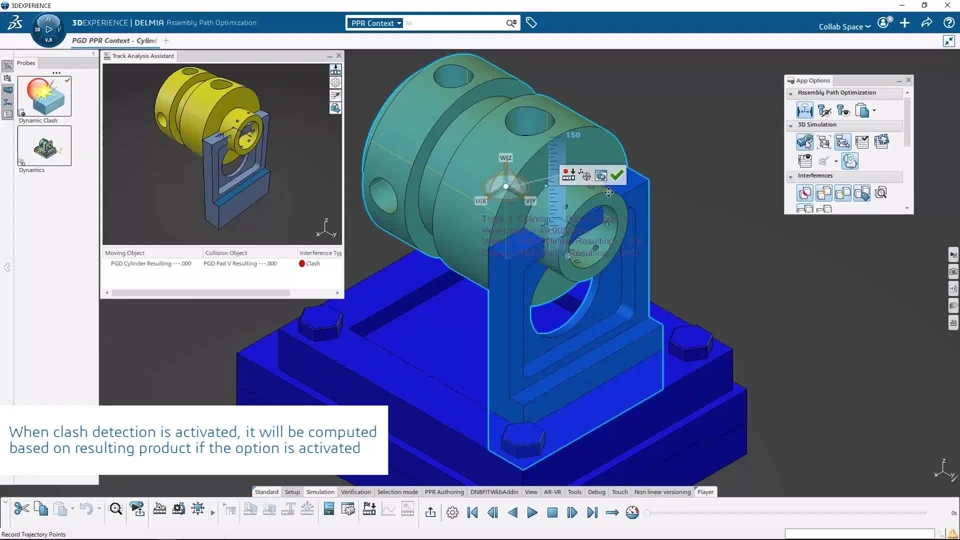Play the simulation backward
The width and height of the screenshot is (960, 540).
(x=512, y=512)
